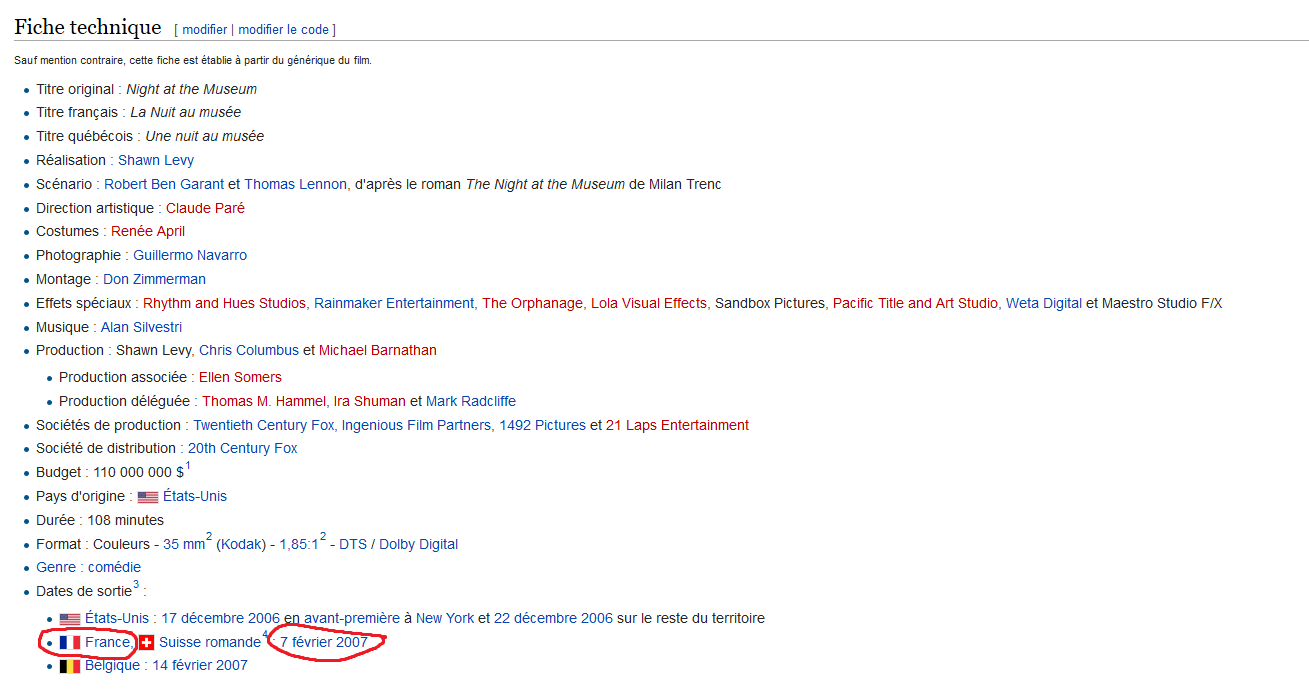Open the New York link
The height and width of the screenshot is (699, 1309).
445,618
